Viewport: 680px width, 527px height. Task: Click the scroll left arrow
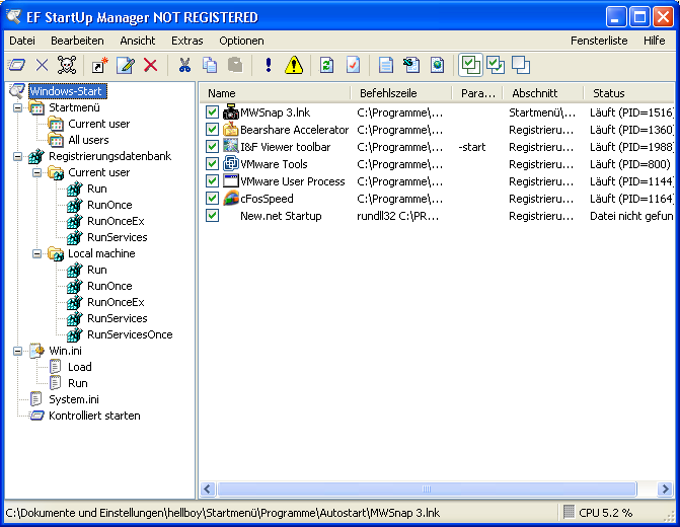[x=207, y=489]
